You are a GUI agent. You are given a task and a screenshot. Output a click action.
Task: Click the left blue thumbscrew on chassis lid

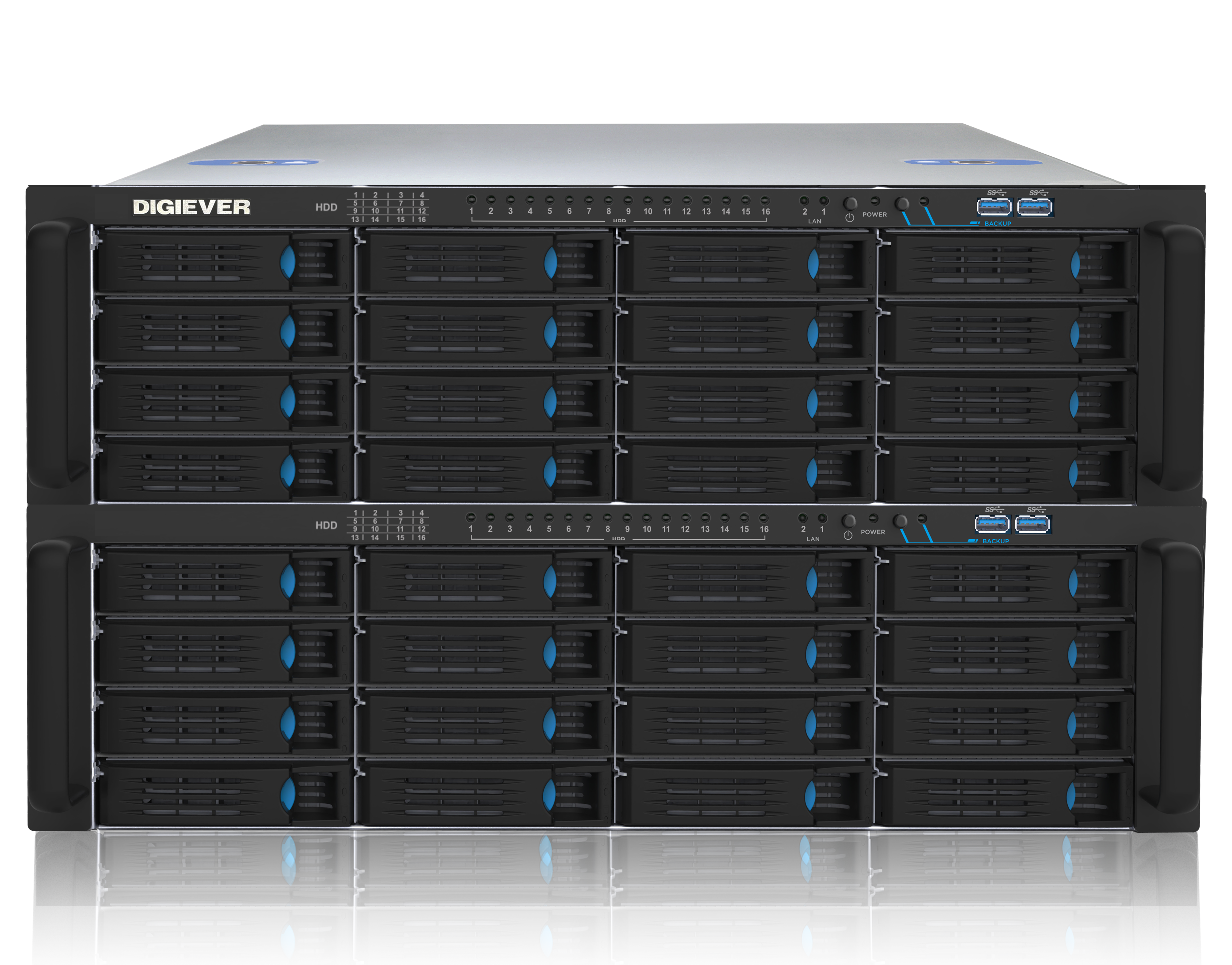click(x=253, y=163)
